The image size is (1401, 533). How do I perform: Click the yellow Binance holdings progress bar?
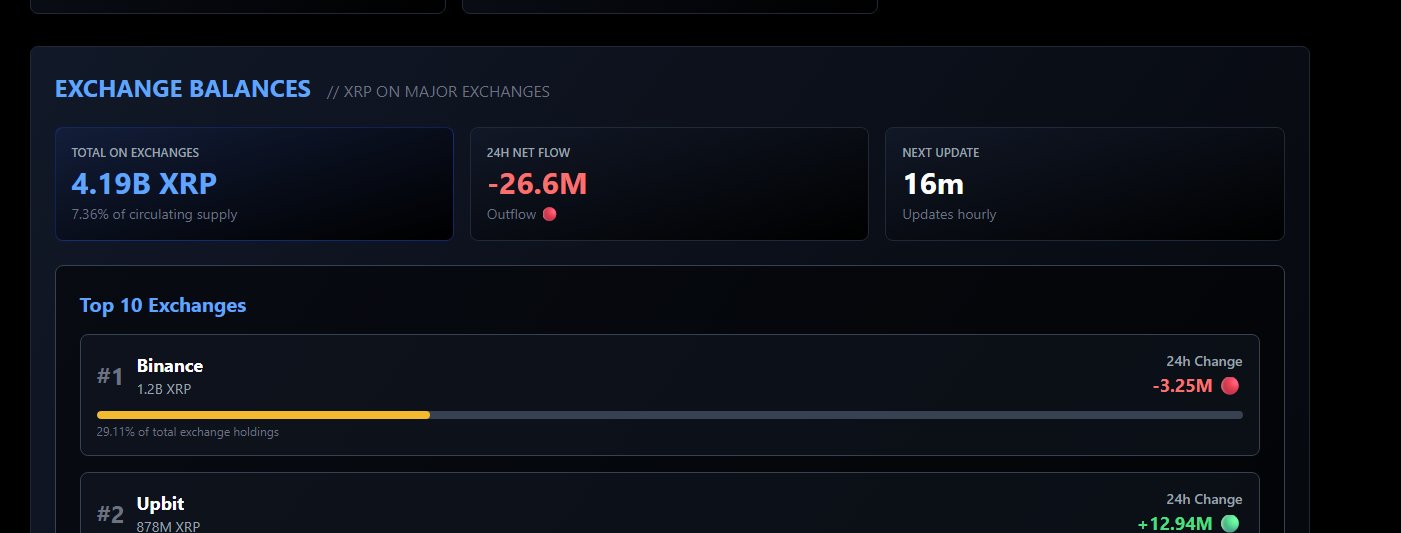[x=263, y=414]
